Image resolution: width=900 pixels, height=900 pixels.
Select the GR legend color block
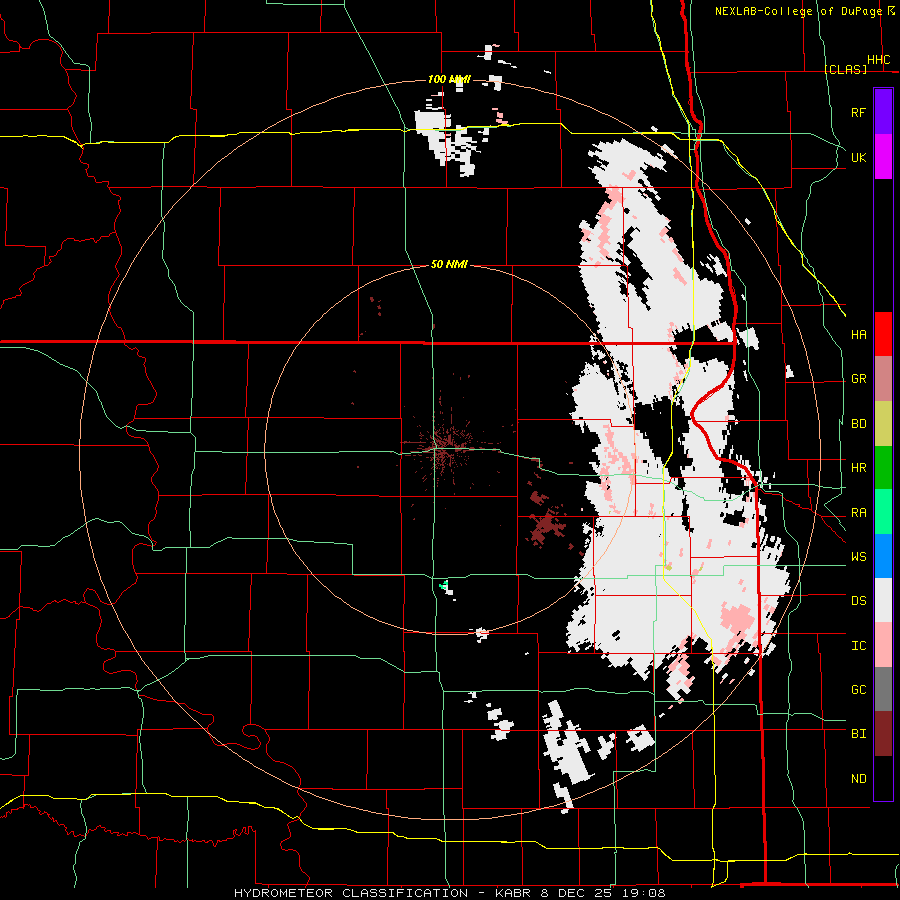(883, 378)
